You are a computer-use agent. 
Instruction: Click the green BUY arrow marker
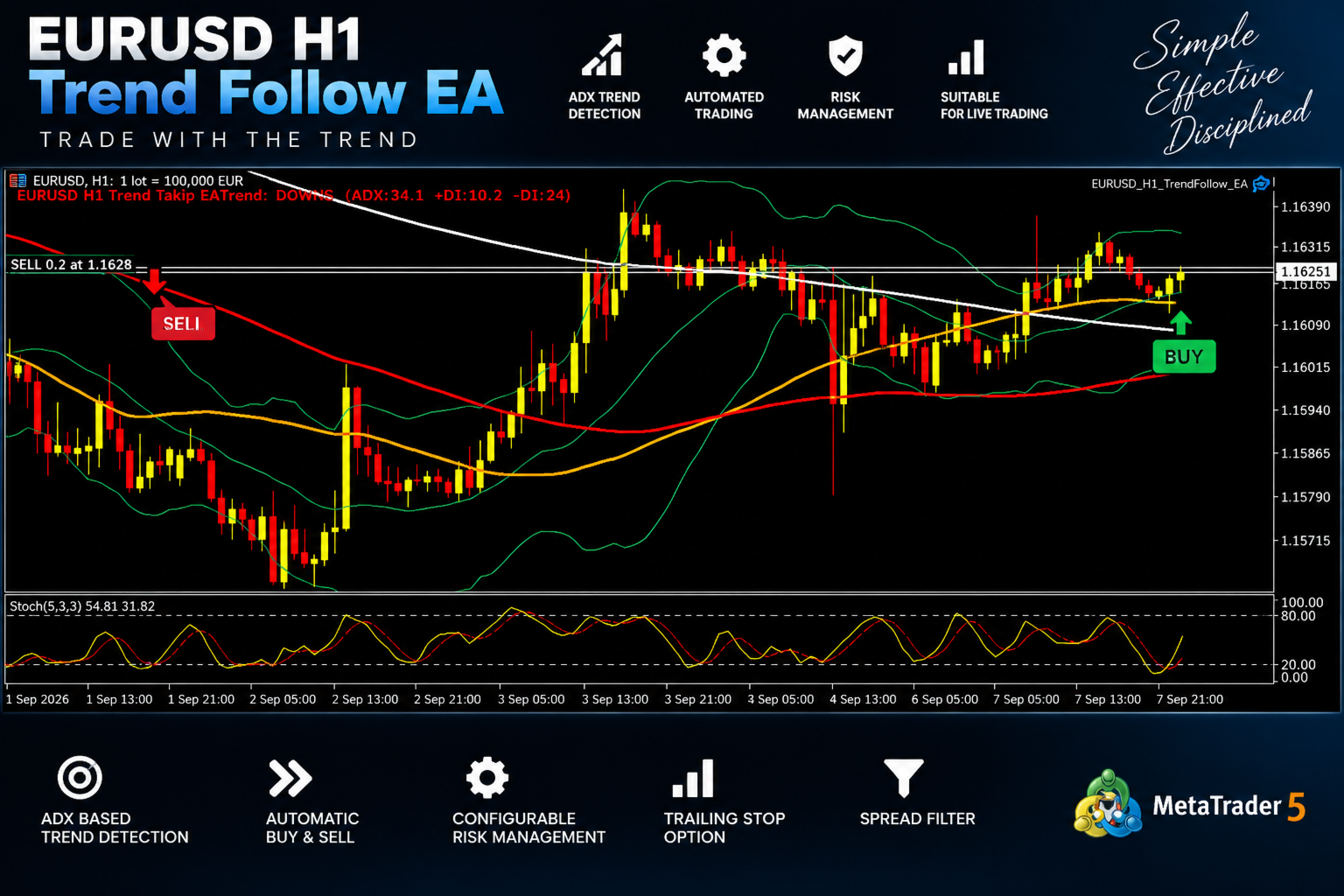click(x=1180, y=322)
